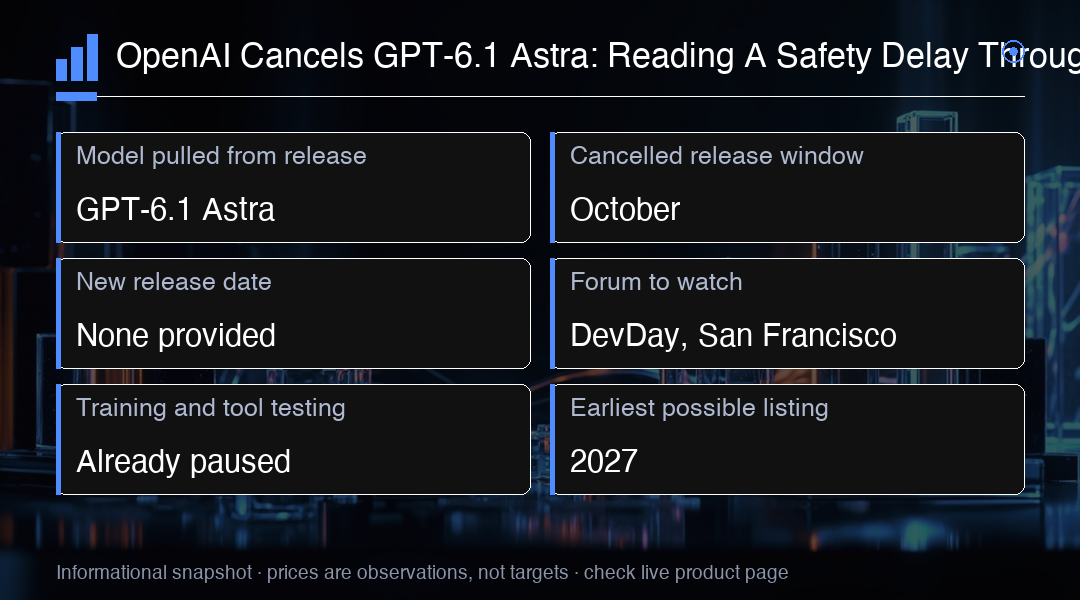Click the blue underline beneath the logo
1080x600 pixels.
(x=76, y=96)
